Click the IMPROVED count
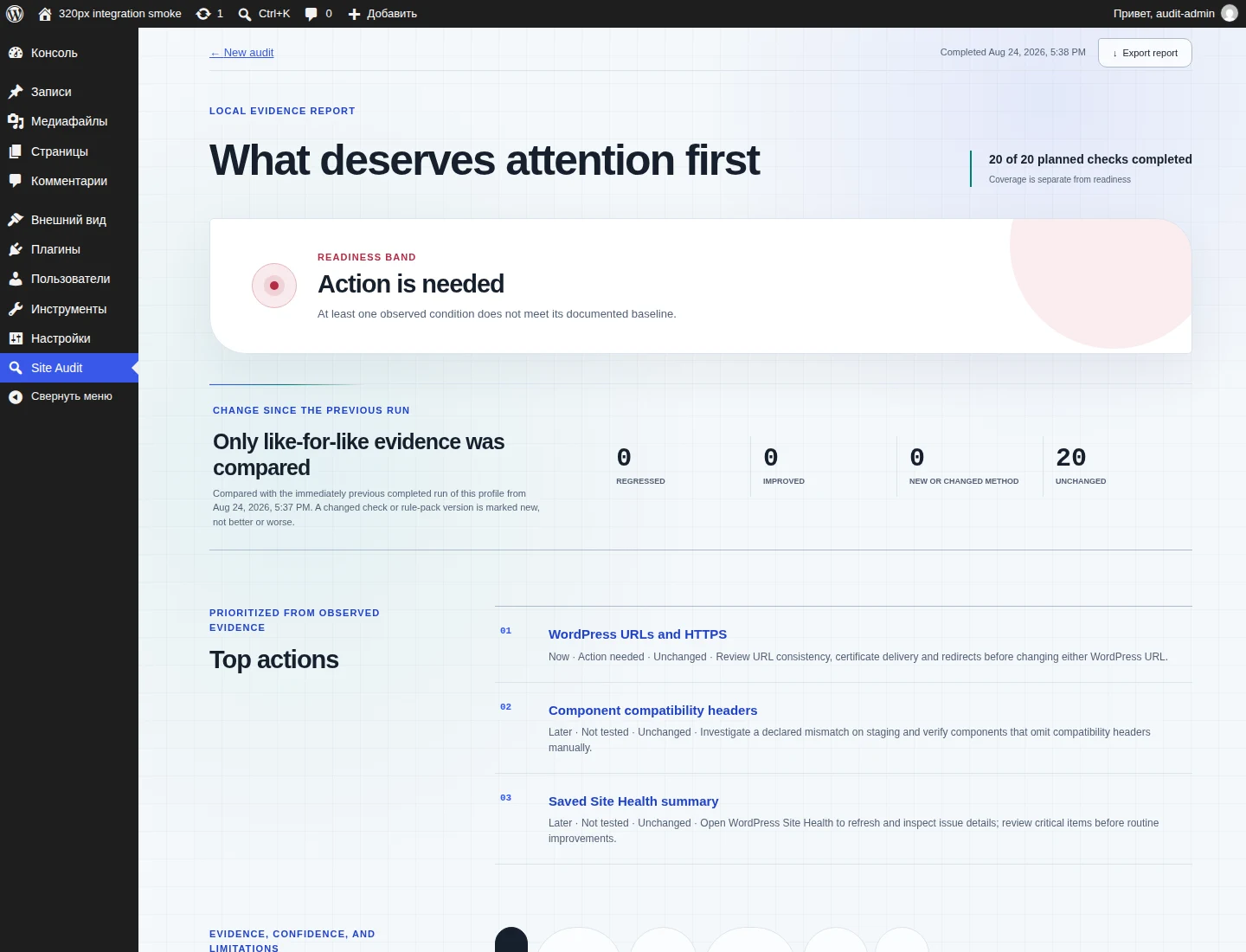Viewport: 1246px width, 952px height. [771, 457]
